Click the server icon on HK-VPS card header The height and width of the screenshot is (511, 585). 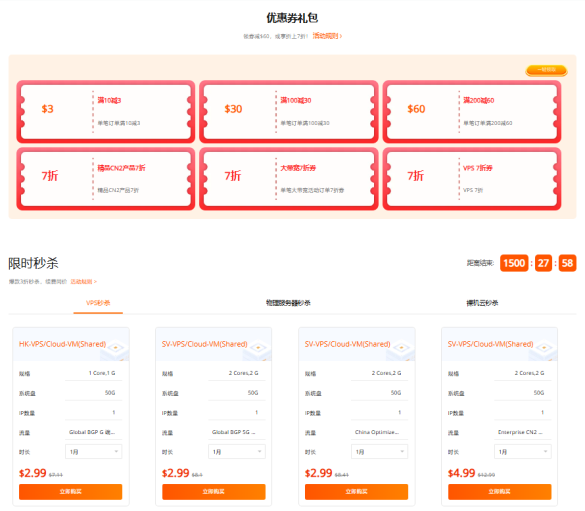116,350
